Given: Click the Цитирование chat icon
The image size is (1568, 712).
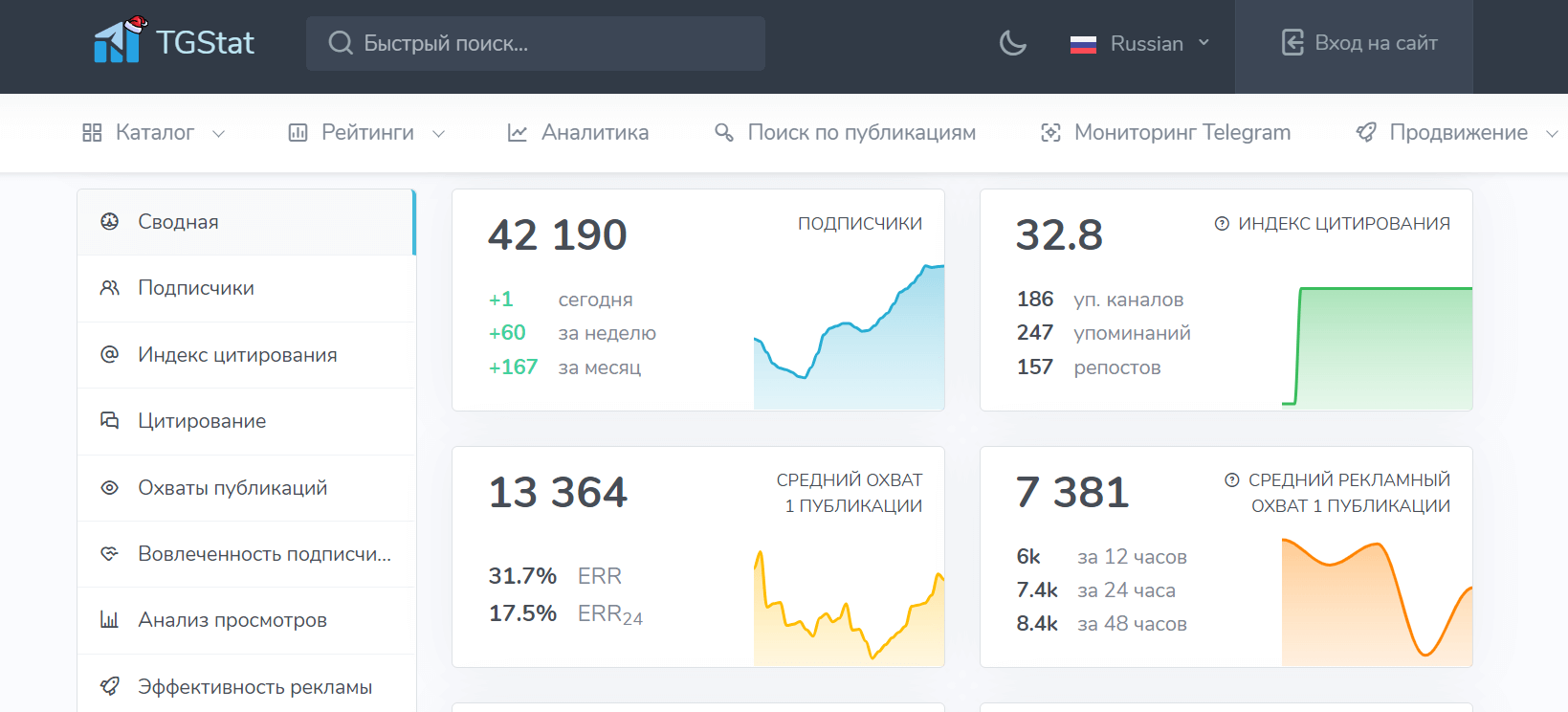Looking at the screenshot, I should 110,421.
